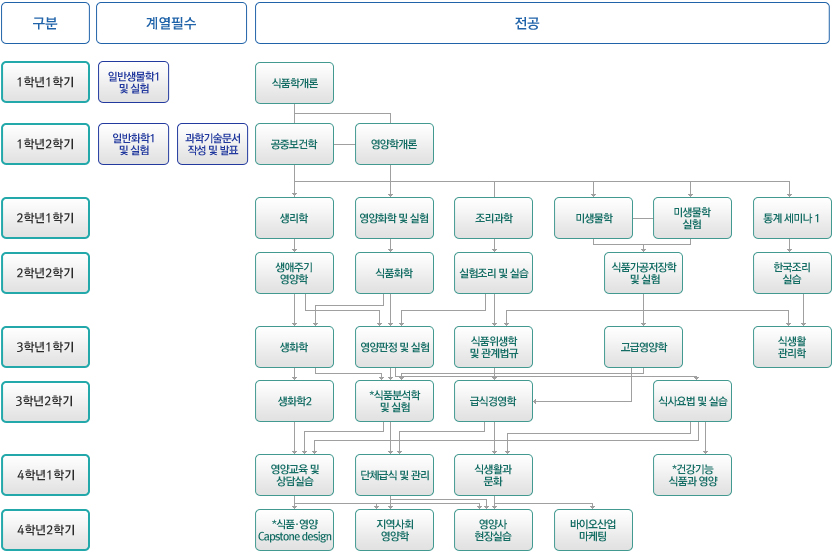This screenshot has height=556, width=832.
Task: Click the 전공 header box
Action: [541, 23]
